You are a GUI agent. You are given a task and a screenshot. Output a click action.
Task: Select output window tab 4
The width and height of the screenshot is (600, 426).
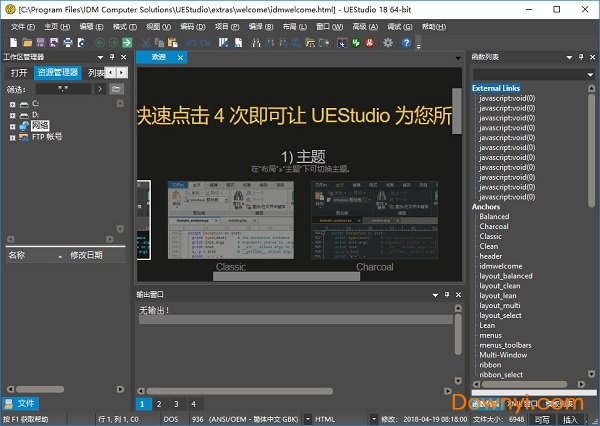point(193,404)
